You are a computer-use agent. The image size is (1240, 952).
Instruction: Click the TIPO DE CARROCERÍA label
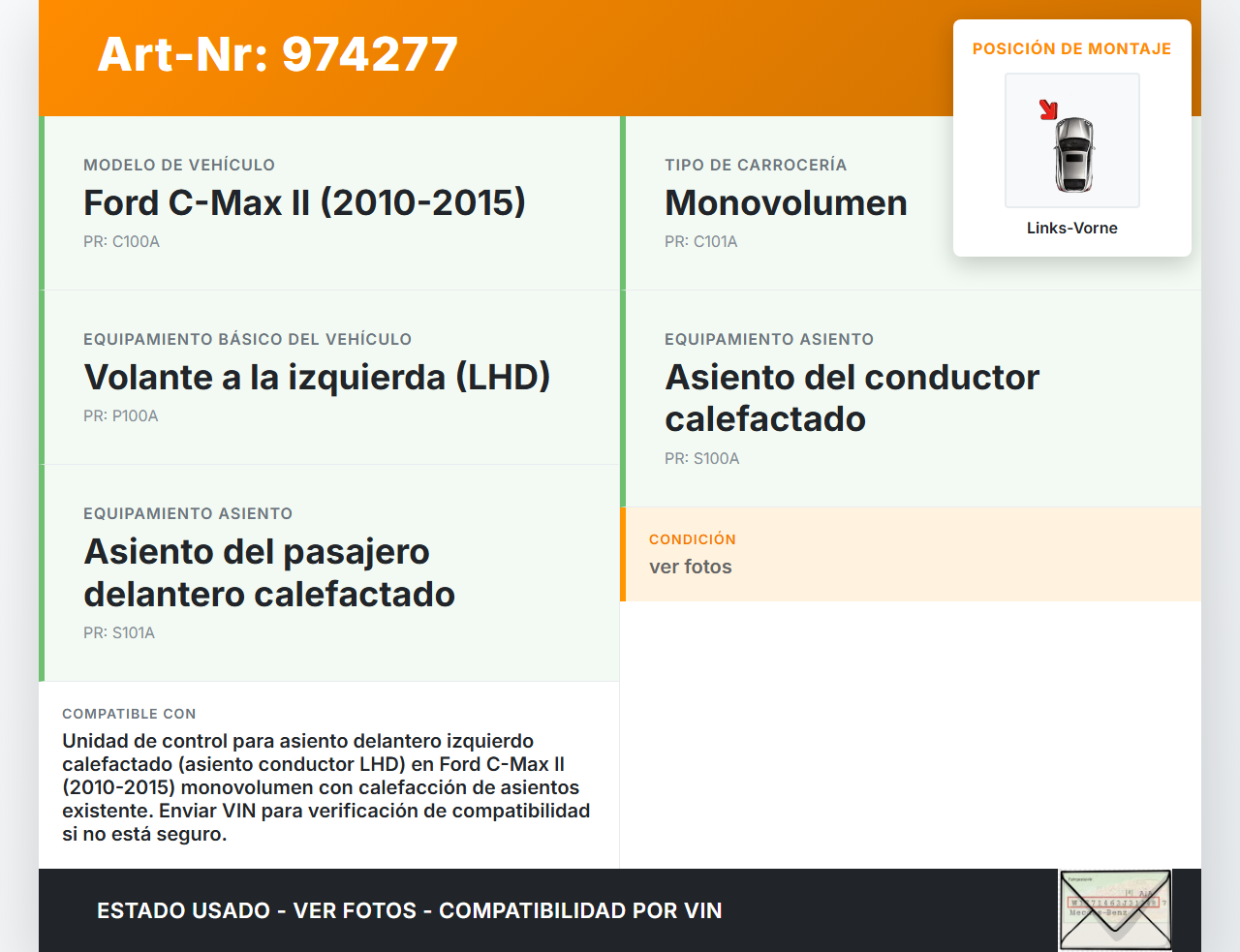756,165
